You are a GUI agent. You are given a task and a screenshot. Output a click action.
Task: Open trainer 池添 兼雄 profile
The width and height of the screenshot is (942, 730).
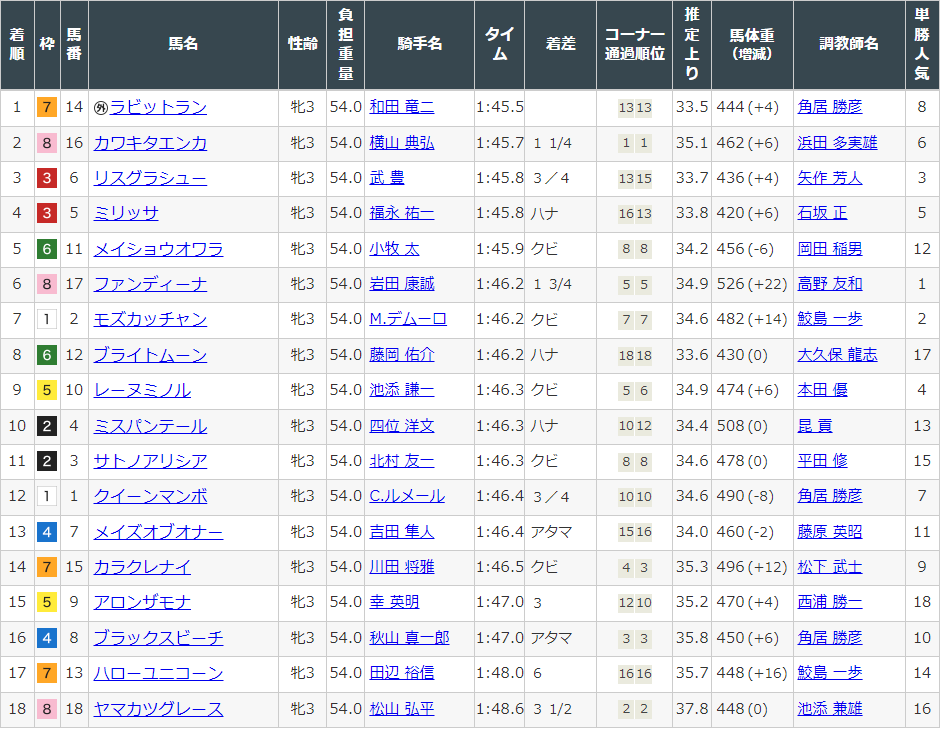pyautogui.click(x=830, y=709)
